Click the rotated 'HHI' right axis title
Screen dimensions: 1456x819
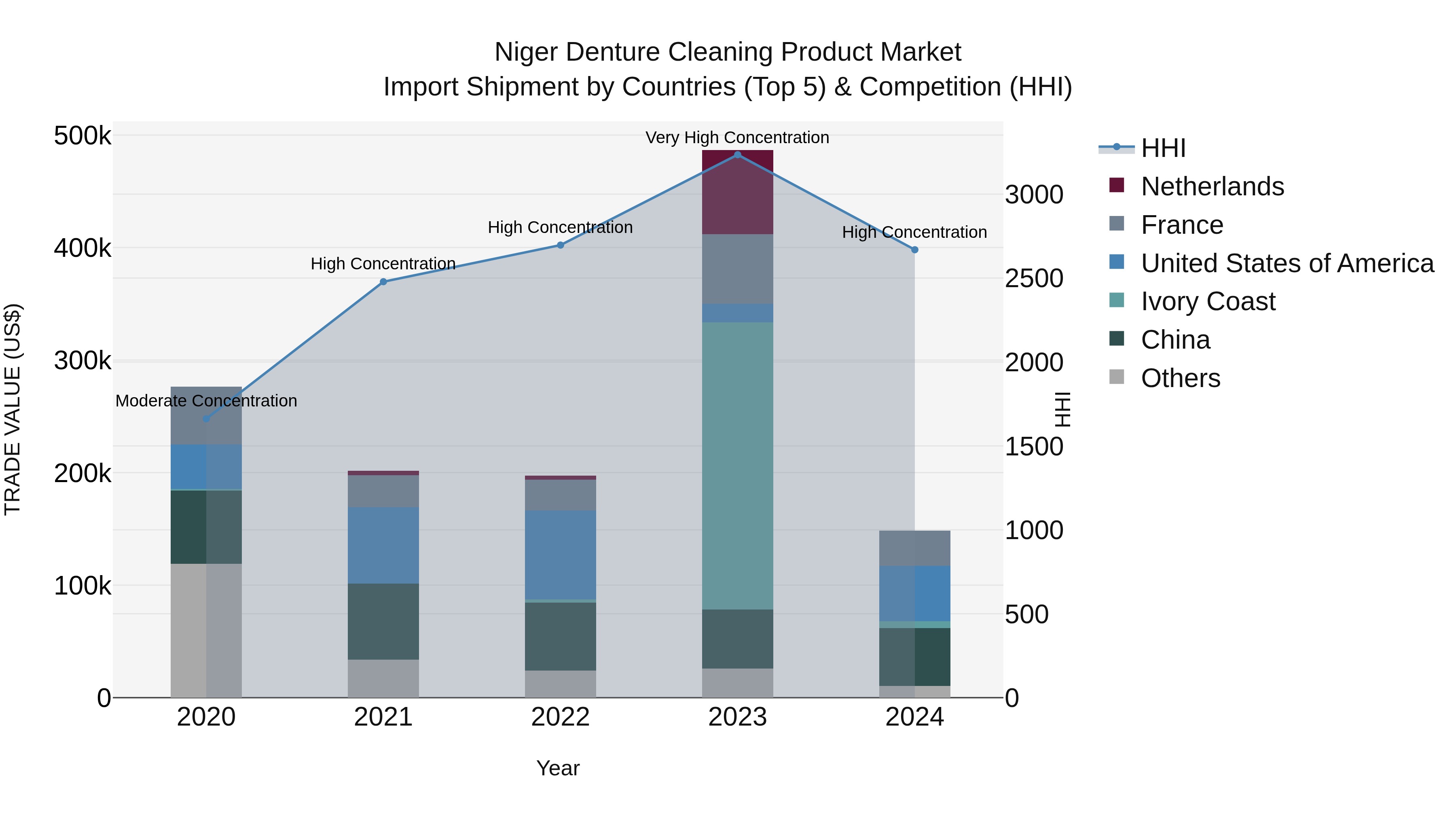click(1062, 409)
